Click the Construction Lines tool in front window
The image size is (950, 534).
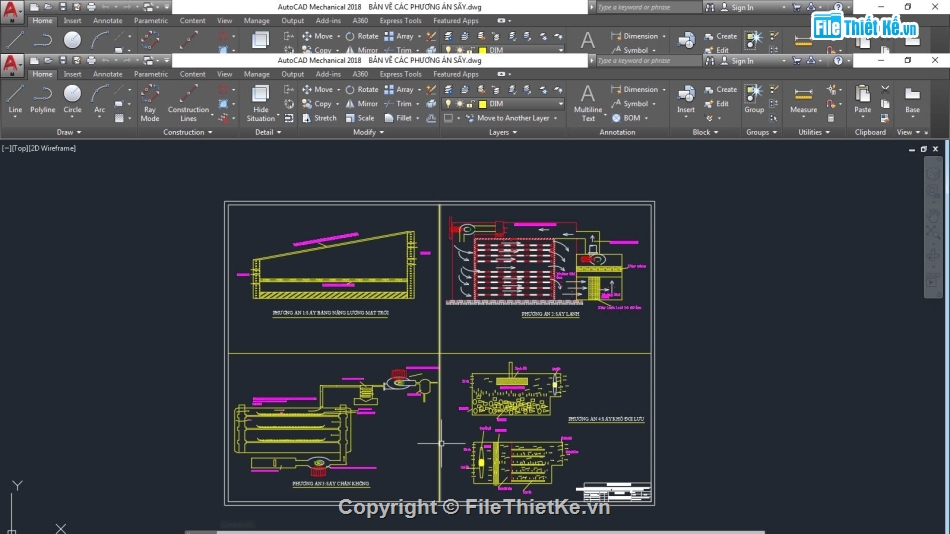(x=188, y=103)
